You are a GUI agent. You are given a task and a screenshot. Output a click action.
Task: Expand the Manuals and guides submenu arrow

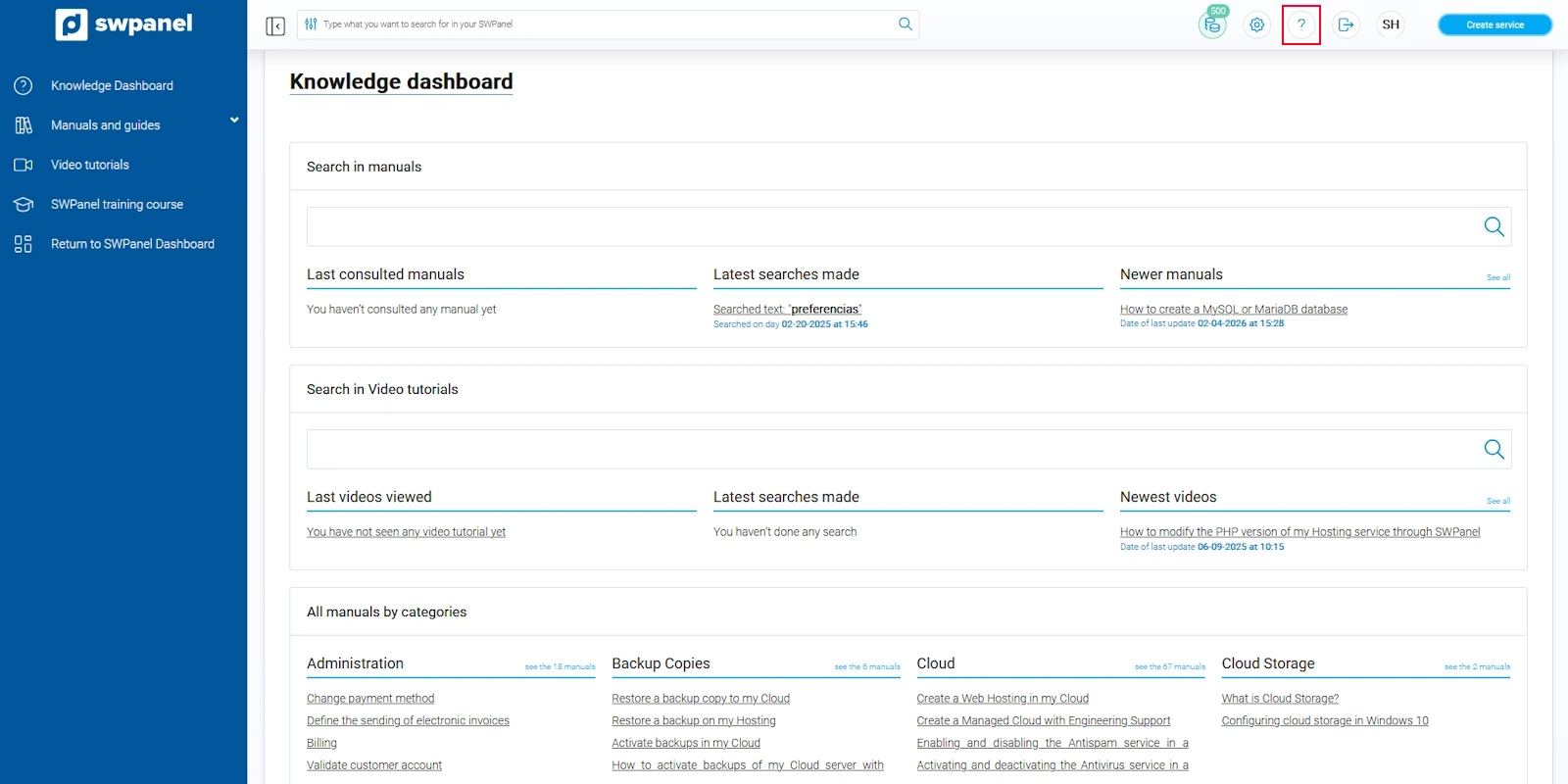[234, 121]
